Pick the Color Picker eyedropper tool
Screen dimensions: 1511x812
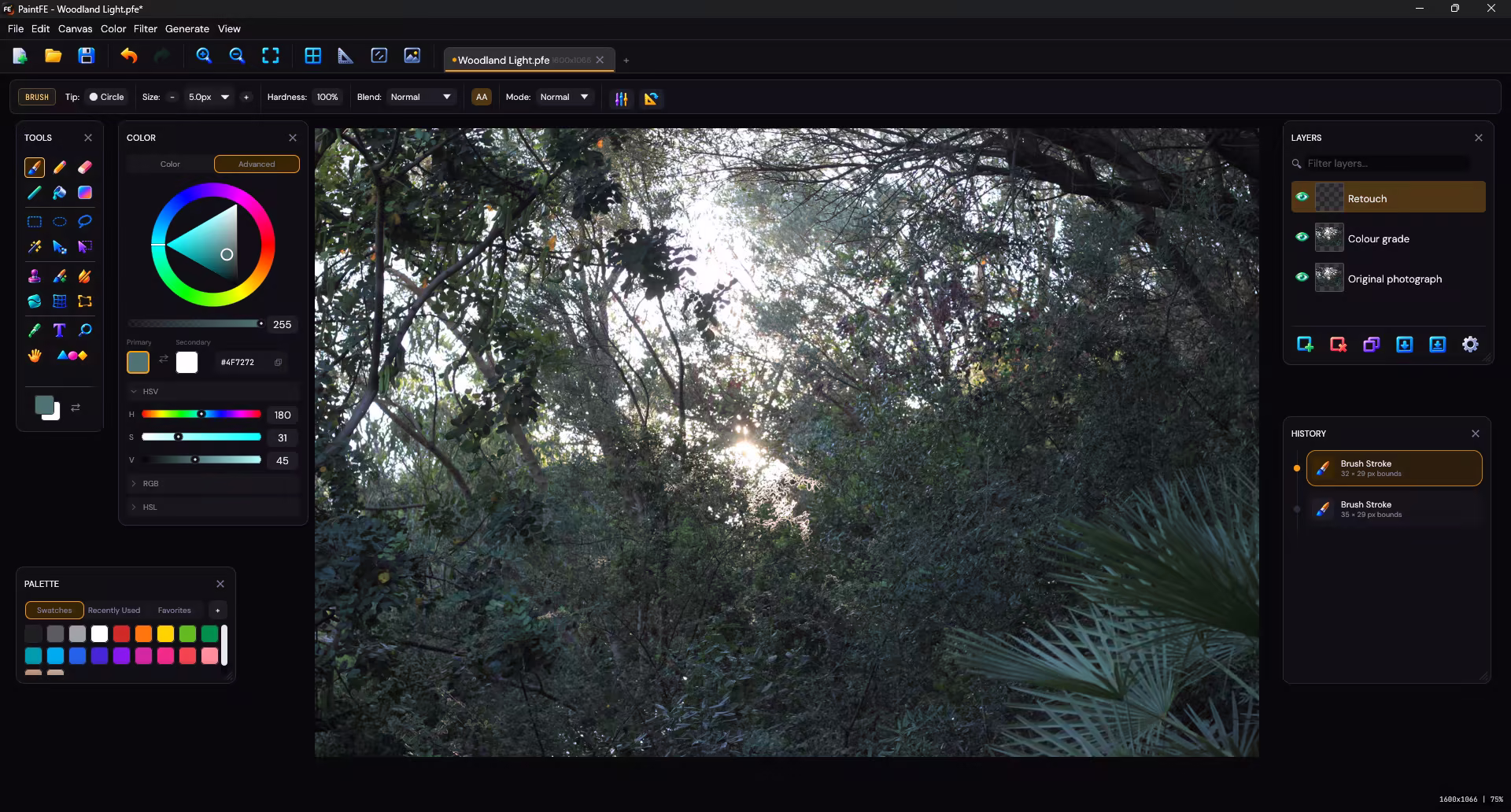click(35, 330)
